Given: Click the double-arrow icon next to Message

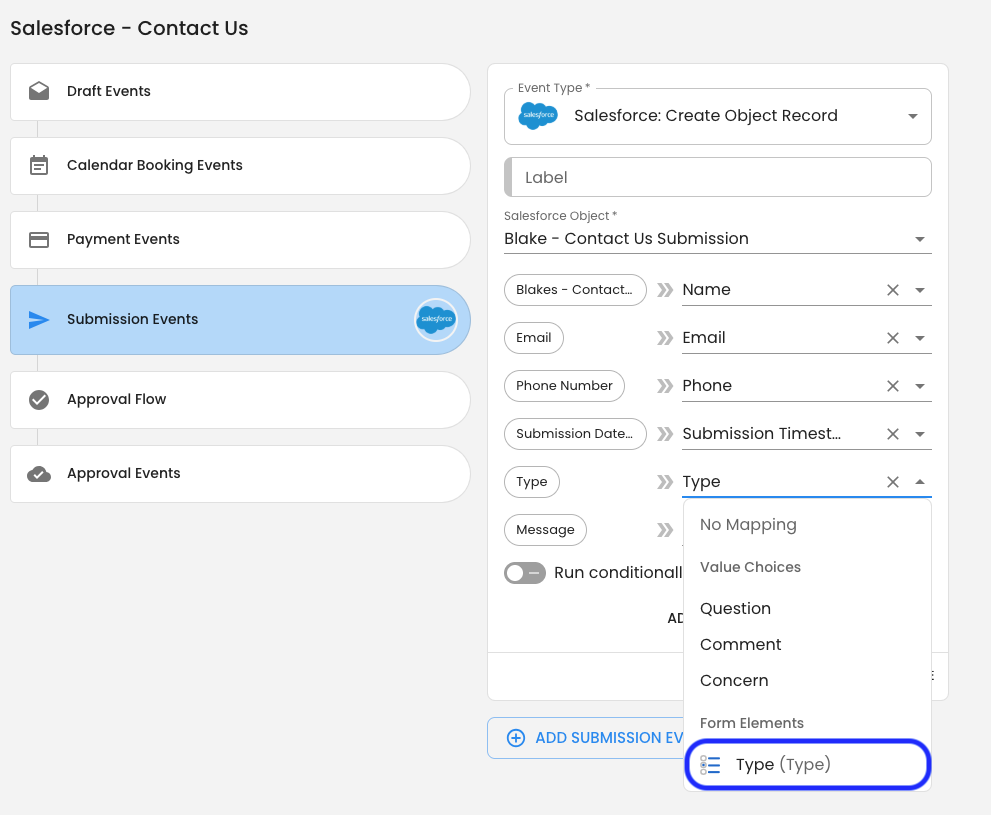Looking at the screenshot, I should [665, 529].
